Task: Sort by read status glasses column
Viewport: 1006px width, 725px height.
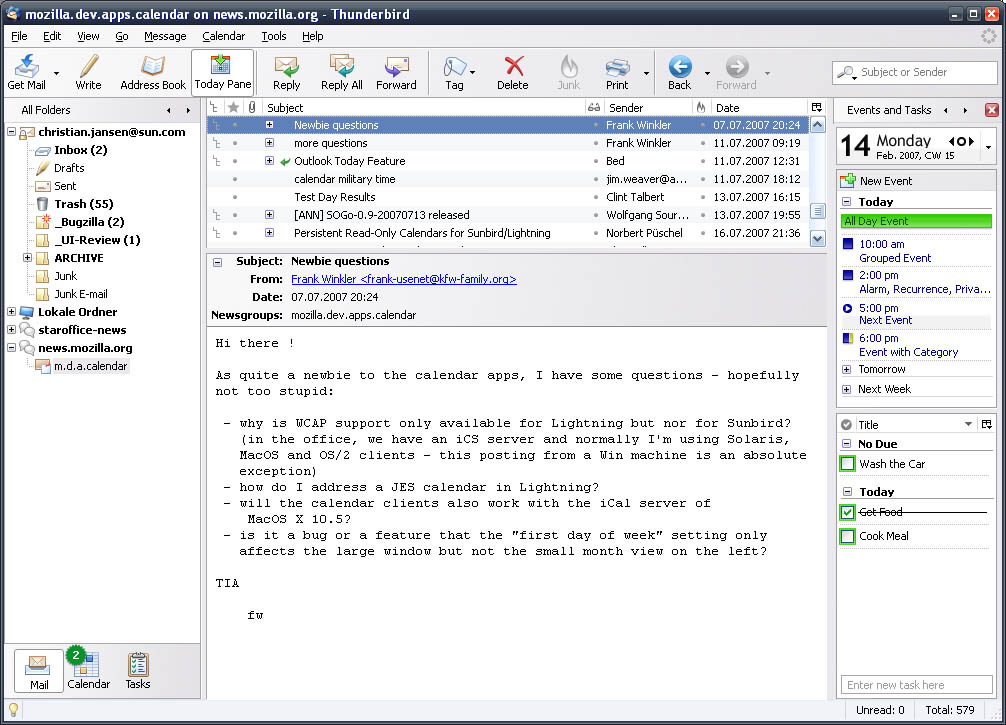Action: click(x=595, y=108)
